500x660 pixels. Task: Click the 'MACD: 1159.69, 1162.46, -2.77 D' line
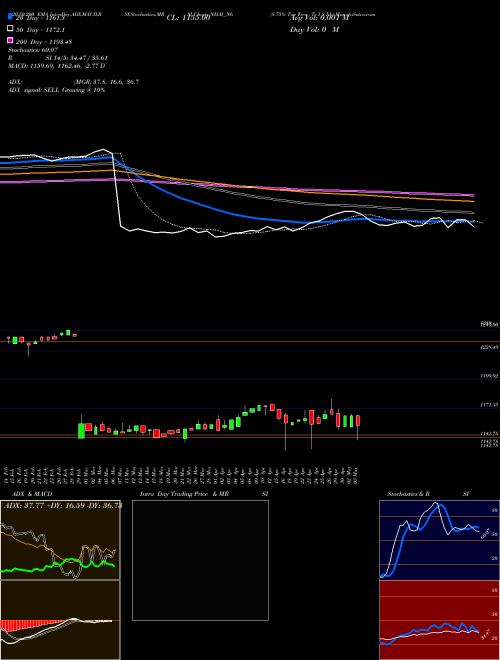coord(56,66)
